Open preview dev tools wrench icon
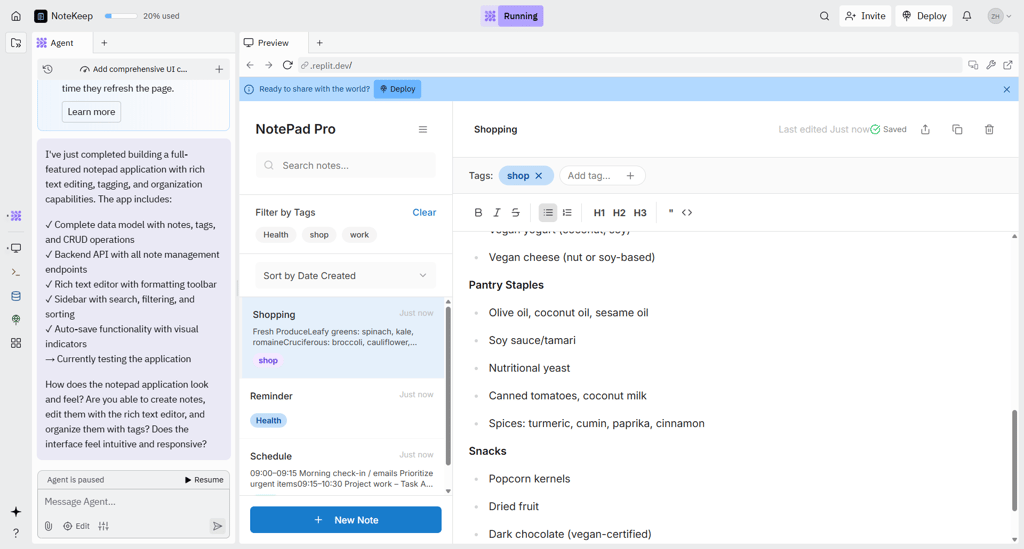This screenshot has height=549, width=1024. (991, 65)
